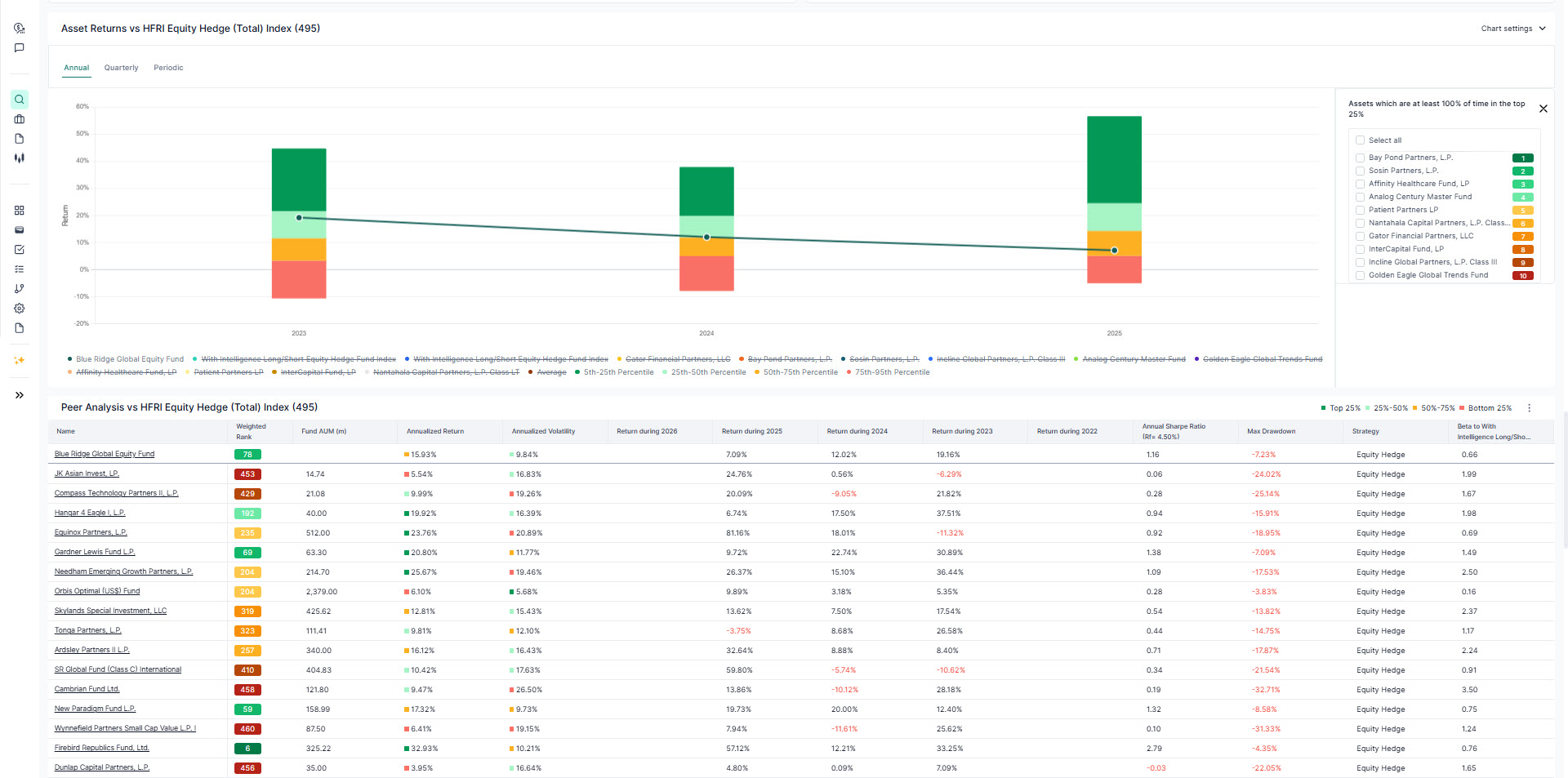Open the search panel in the sidebar

coord(19,99)
